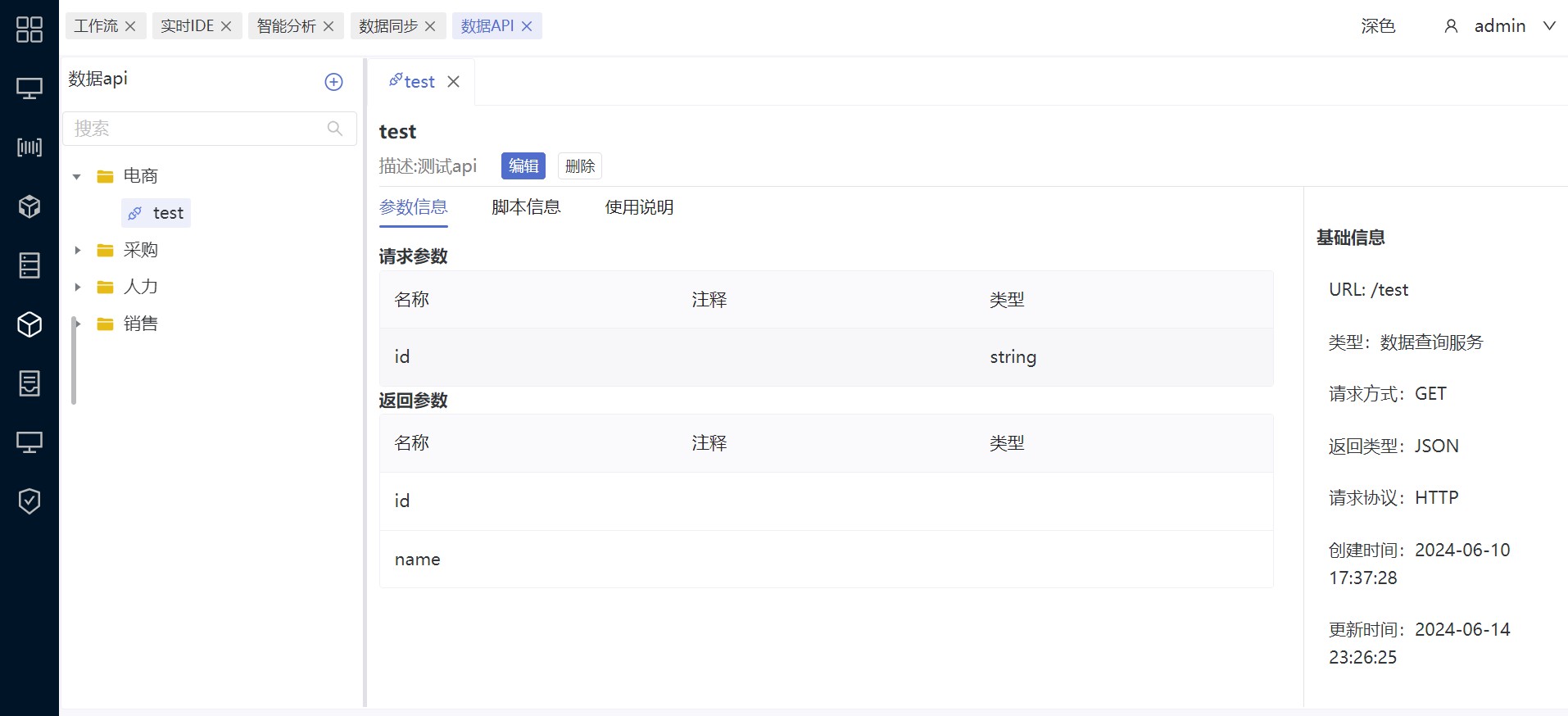Click the name return parameter row
The image size is (1568, 716).
(826, 560)
